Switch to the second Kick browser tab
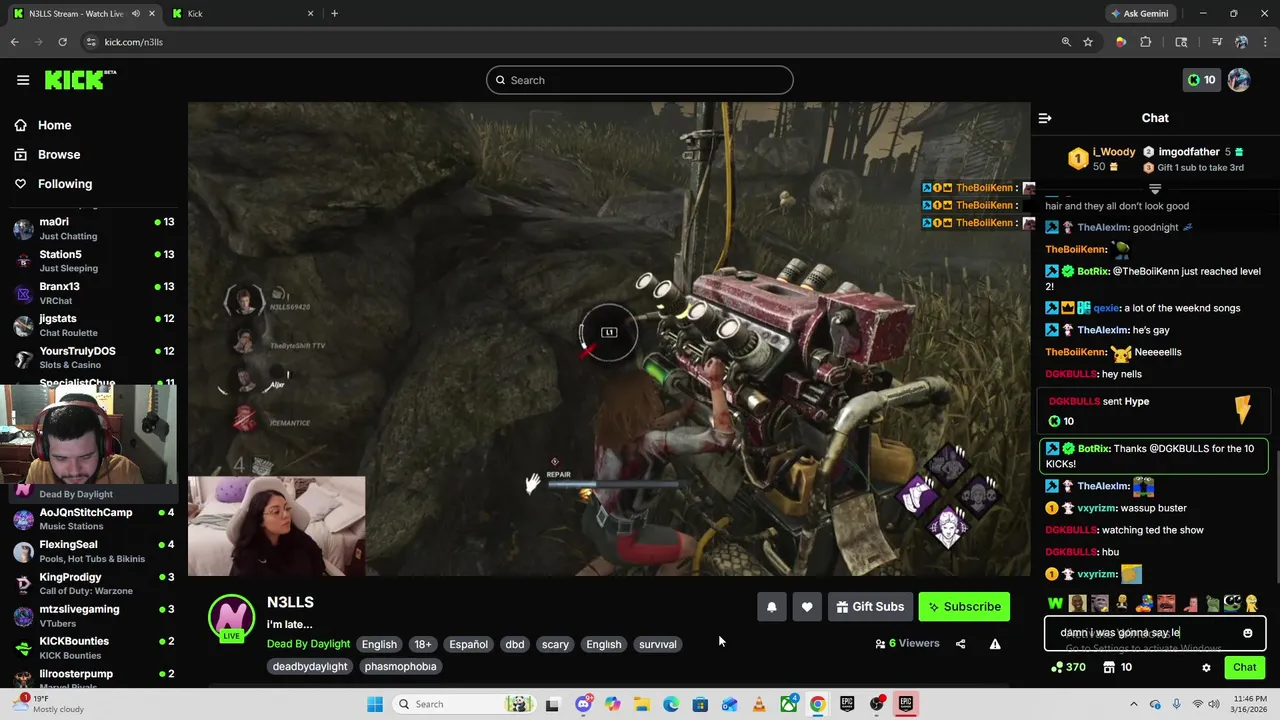Viewport: 1280px width, 720px height. tap(243, 14)
